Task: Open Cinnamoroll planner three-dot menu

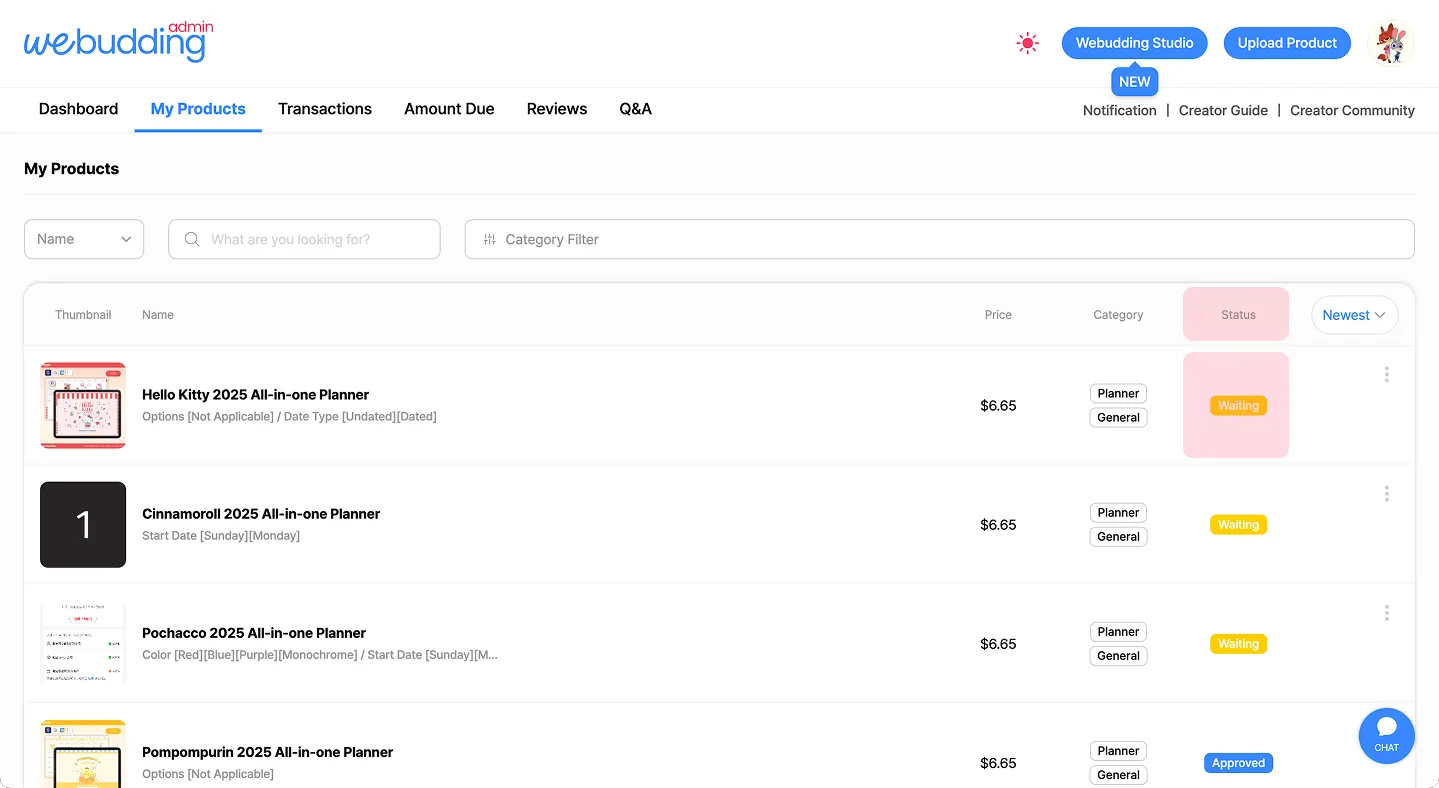Action: pyautogui.click(x=1386, y=493)
